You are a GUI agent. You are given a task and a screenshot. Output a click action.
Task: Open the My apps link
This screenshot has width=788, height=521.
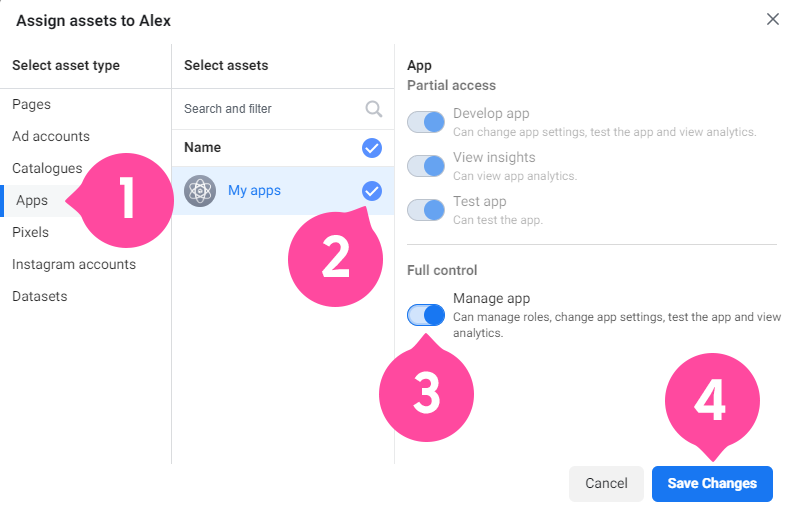254,191
